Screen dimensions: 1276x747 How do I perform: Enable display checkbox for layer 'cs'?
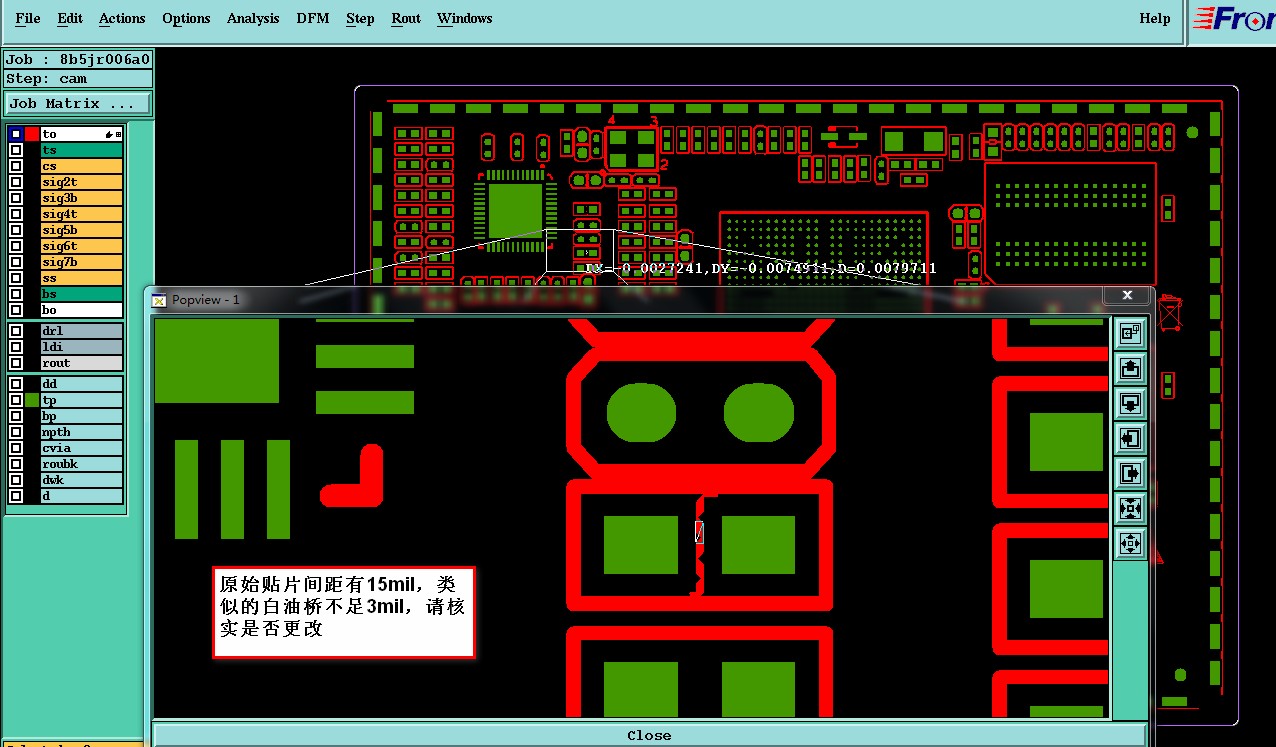pos(16,166)
